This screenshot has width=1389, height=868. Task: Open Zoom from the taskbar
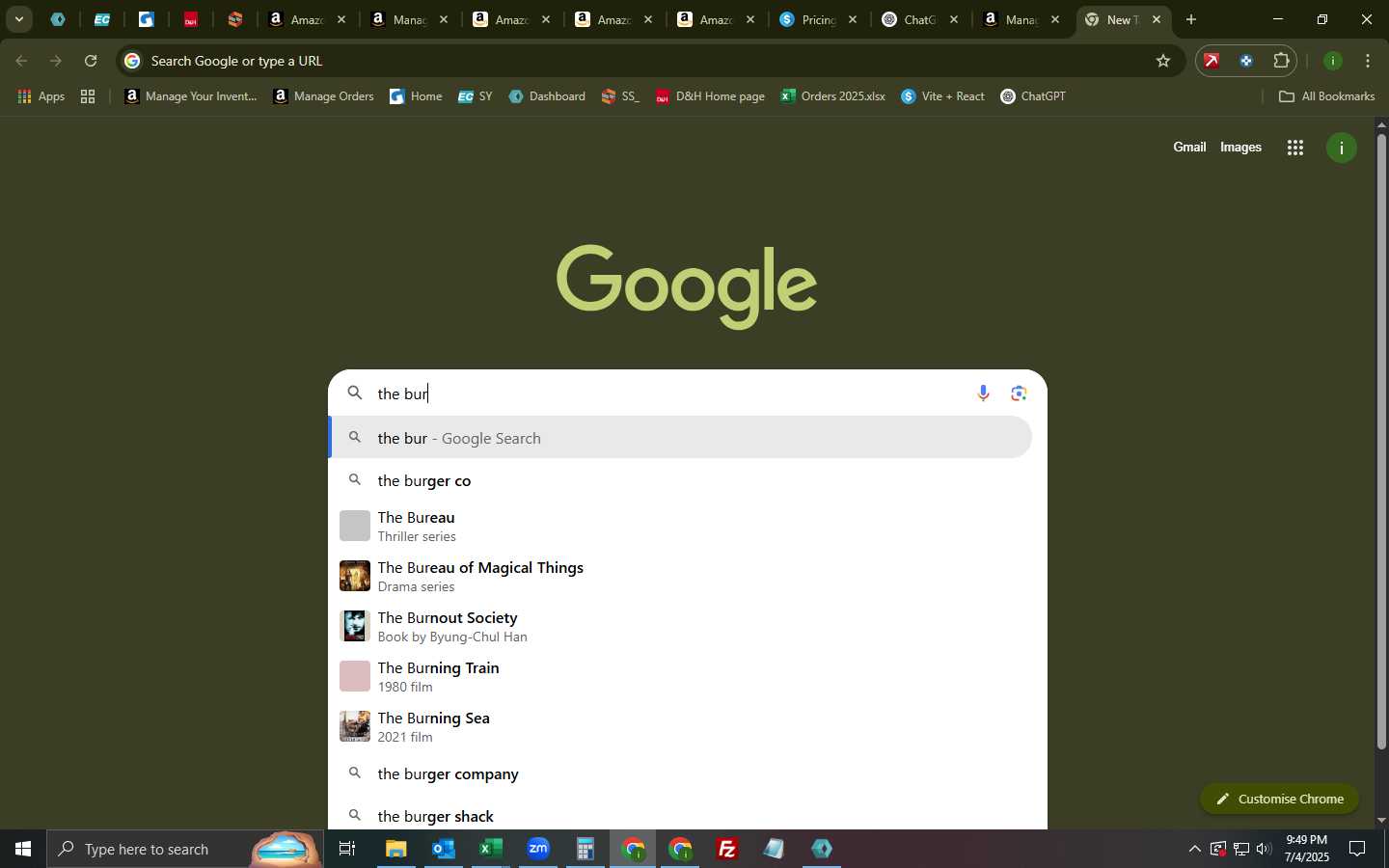click(537, 849)
